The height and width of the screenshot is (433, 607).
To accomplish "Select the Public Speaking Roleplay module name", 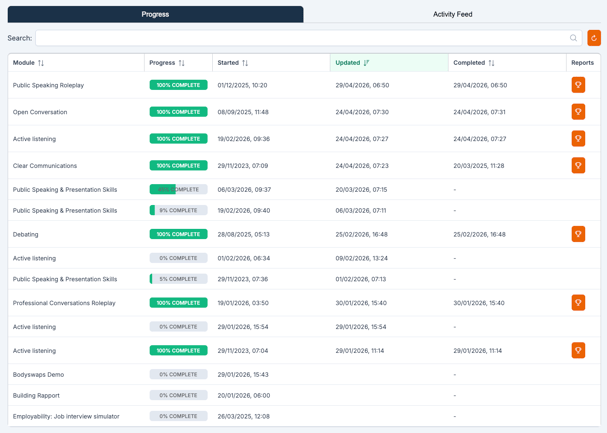I will point(48,85).
